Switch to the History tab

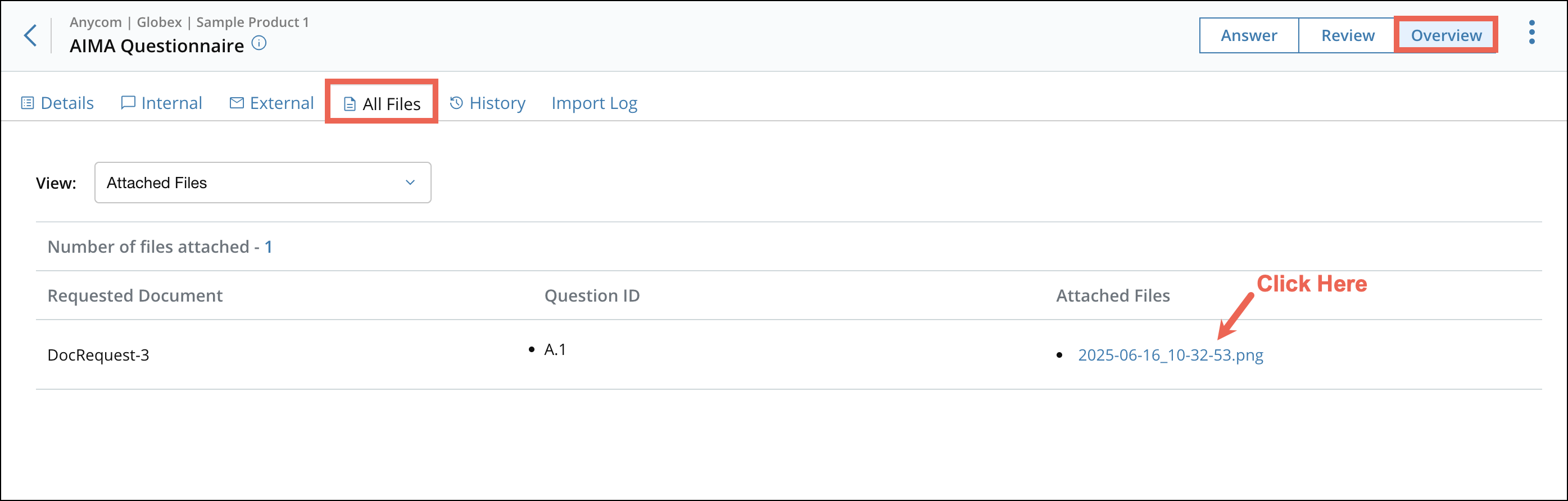488,103
